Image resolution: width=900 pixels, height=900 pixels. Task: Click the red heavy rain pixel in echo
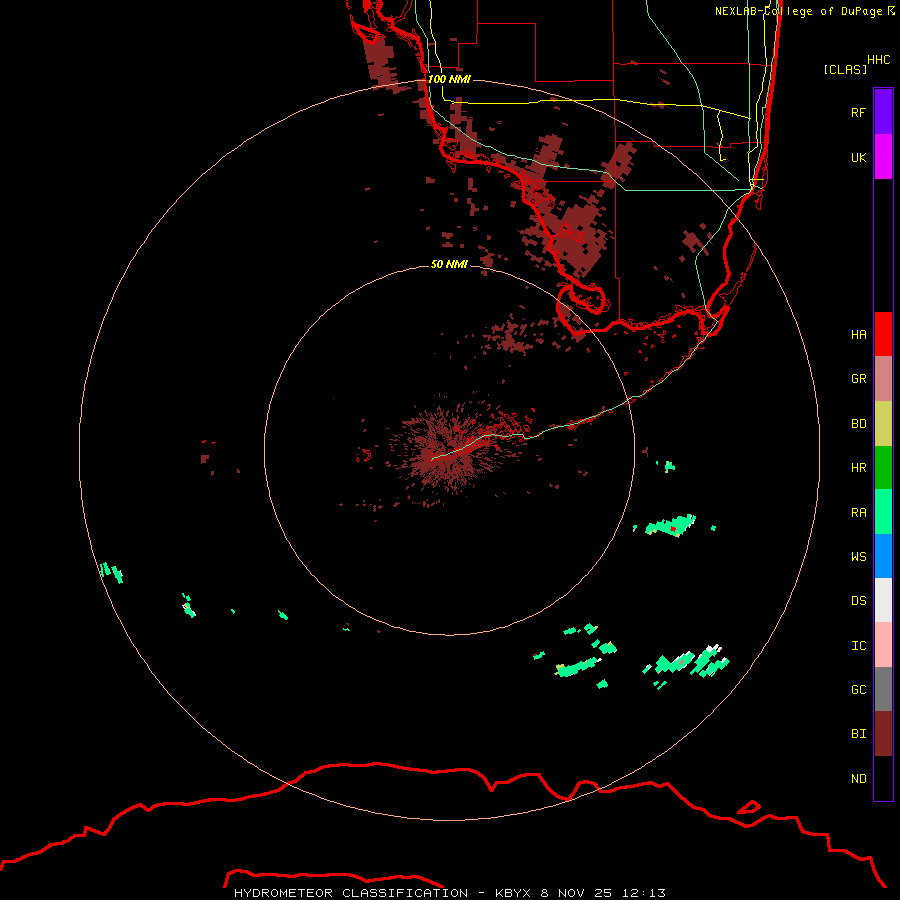[x=673, y=529]
